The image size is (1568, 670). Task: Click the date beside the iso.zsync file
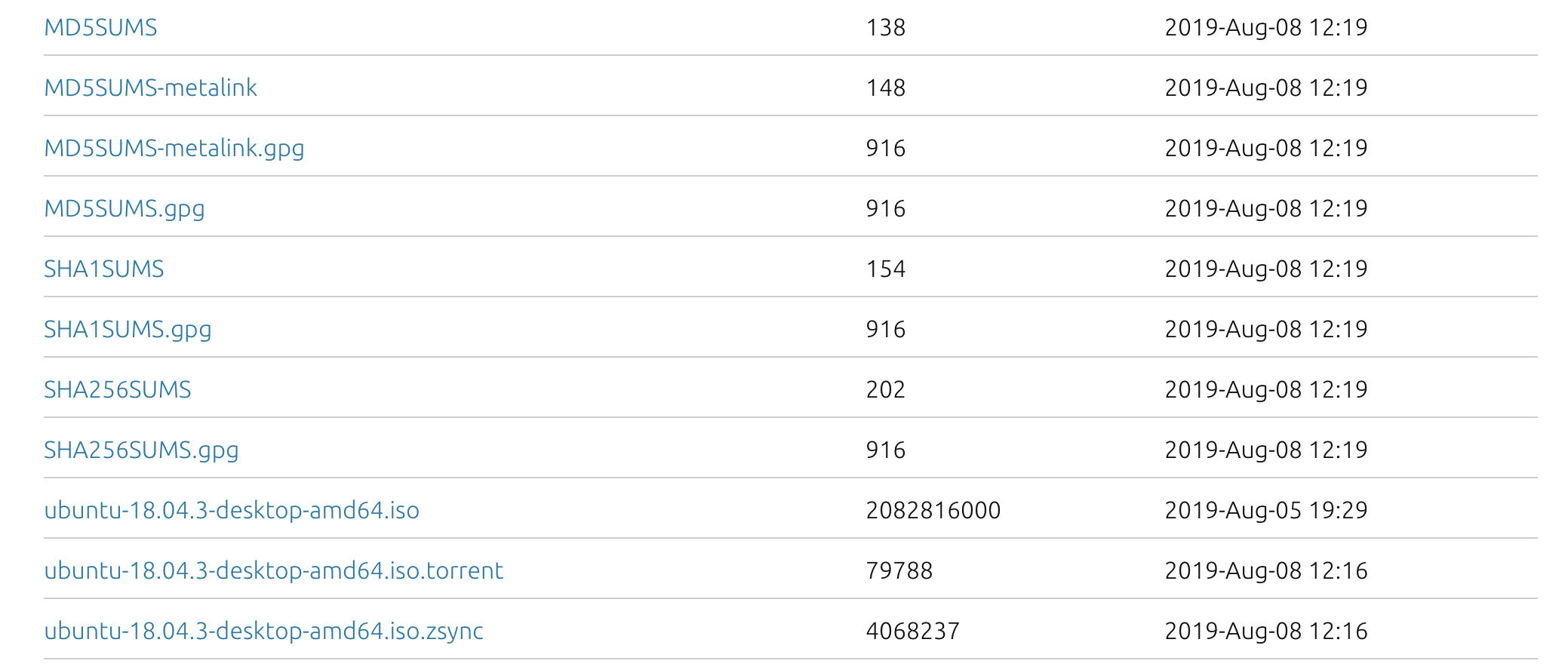click(1265, 632)
